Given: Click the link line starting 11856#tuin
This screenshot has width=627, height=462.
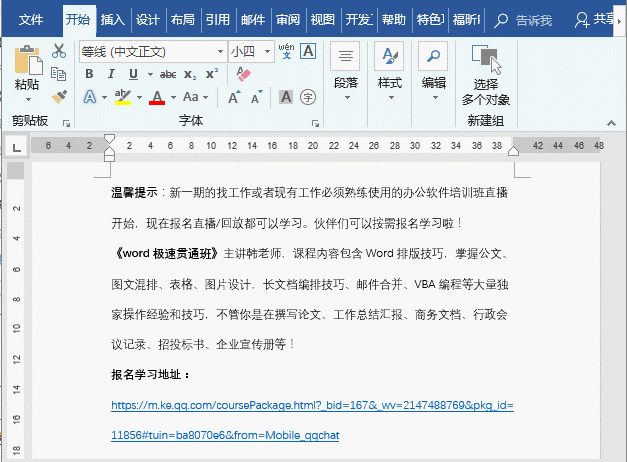Looking at the screenshot, I should 225,435.
